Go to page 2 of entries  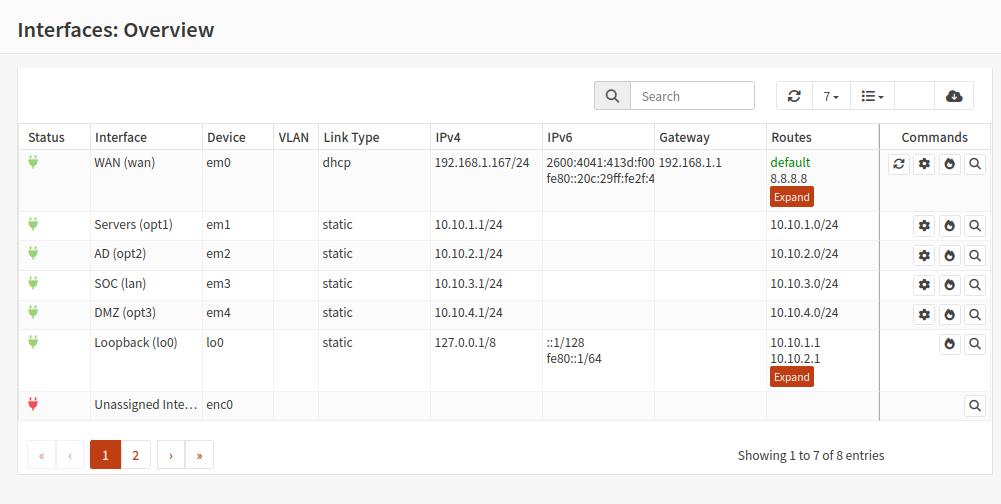[135, 455]
